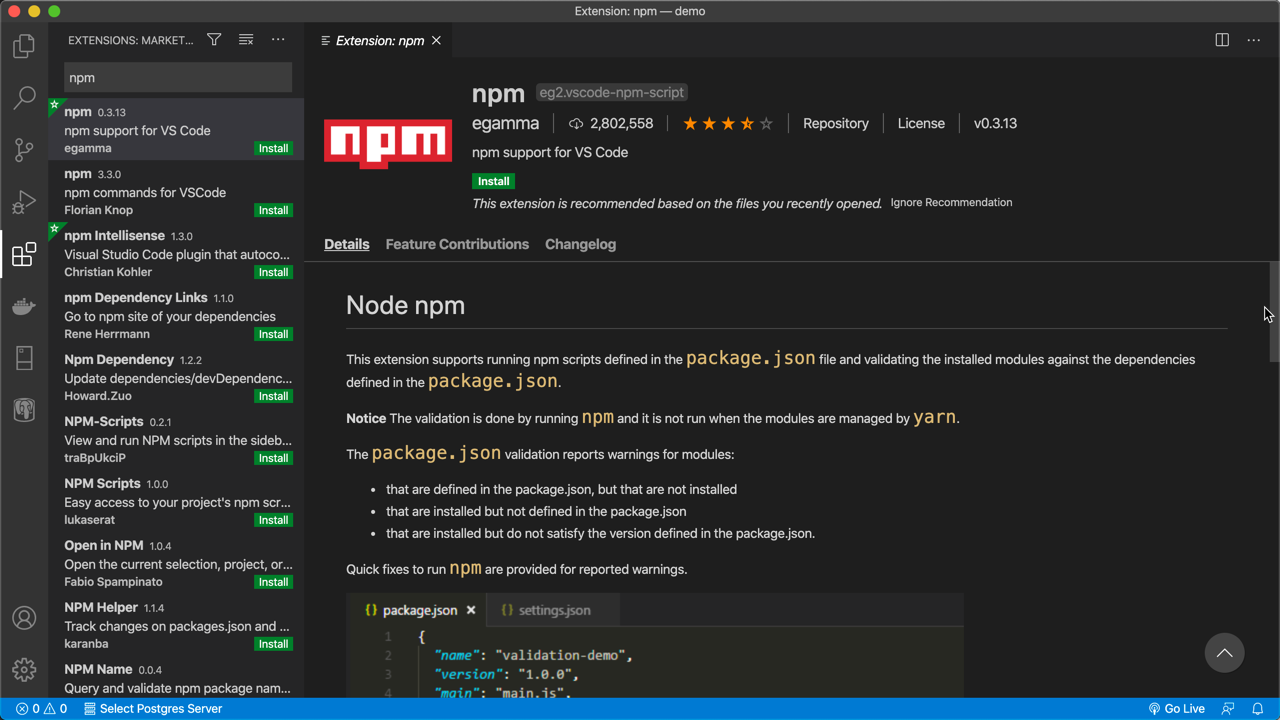The height and width of the screenshot is (720, 1280).
Task: Install npm Intellisense extension
Action: click(x=273, y=272)
